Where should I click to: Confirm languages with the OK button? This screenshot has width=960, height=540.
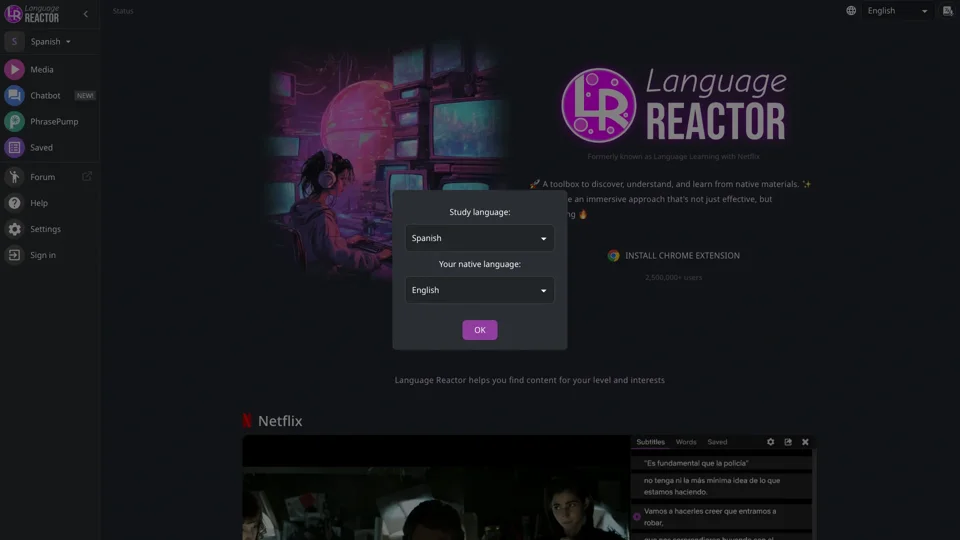479,330
